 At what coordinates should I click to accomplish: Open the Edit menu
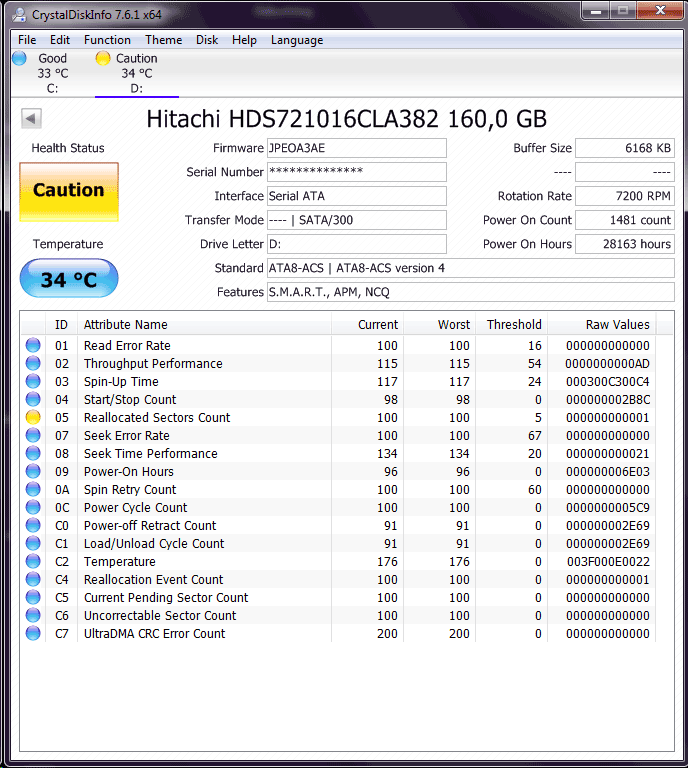pos(60,40)
